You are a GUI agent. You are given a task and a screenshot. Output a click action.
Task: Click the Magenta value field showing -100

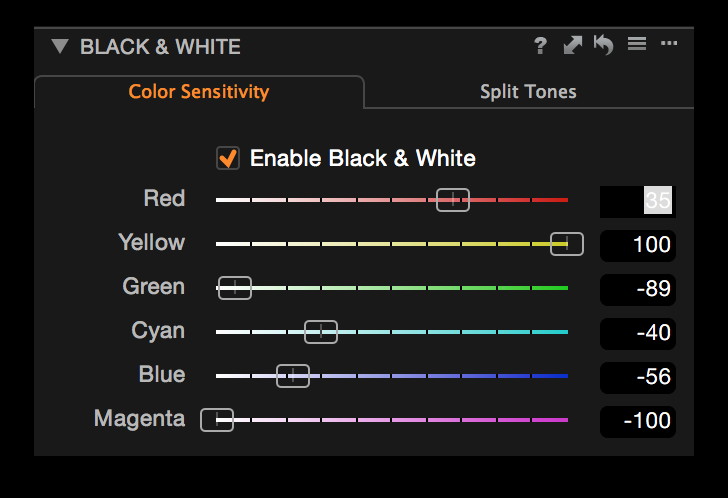pos(637,421)
